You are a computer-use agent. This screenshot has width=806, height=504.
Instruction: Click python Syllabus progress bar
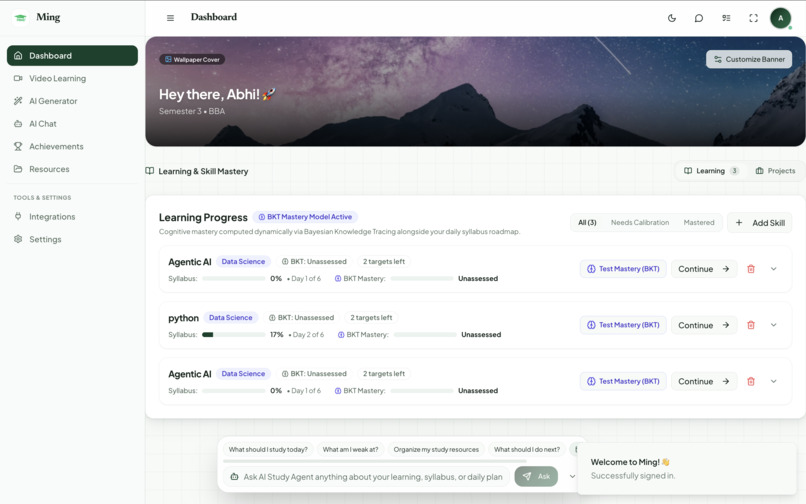(233, 334)
